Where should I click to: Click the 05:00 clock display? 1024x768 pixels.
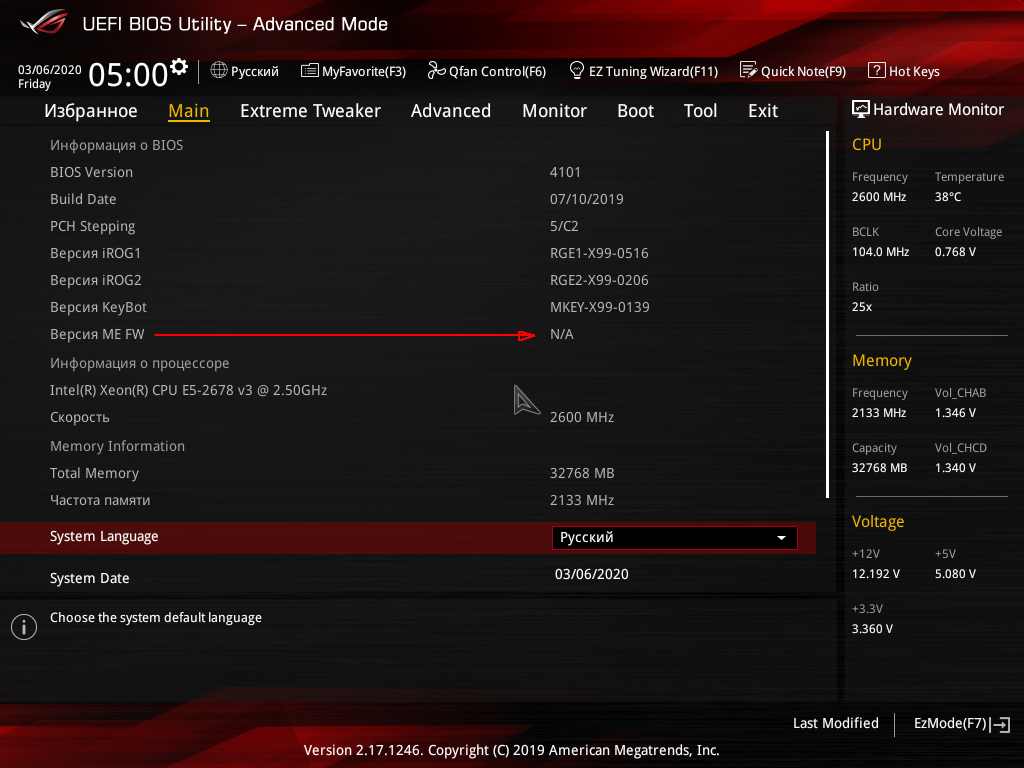128,74
